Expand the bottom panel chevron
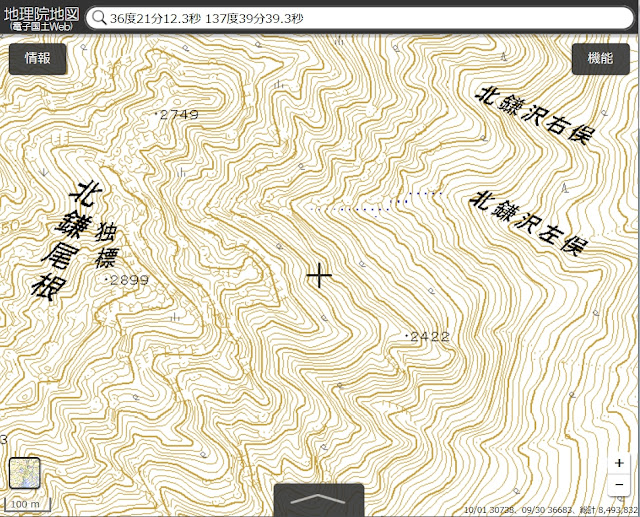 pos(319,500)
